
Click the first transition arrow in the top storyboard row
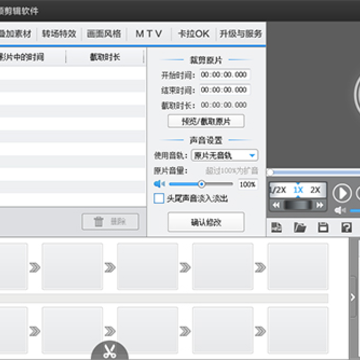click(35, 267)
